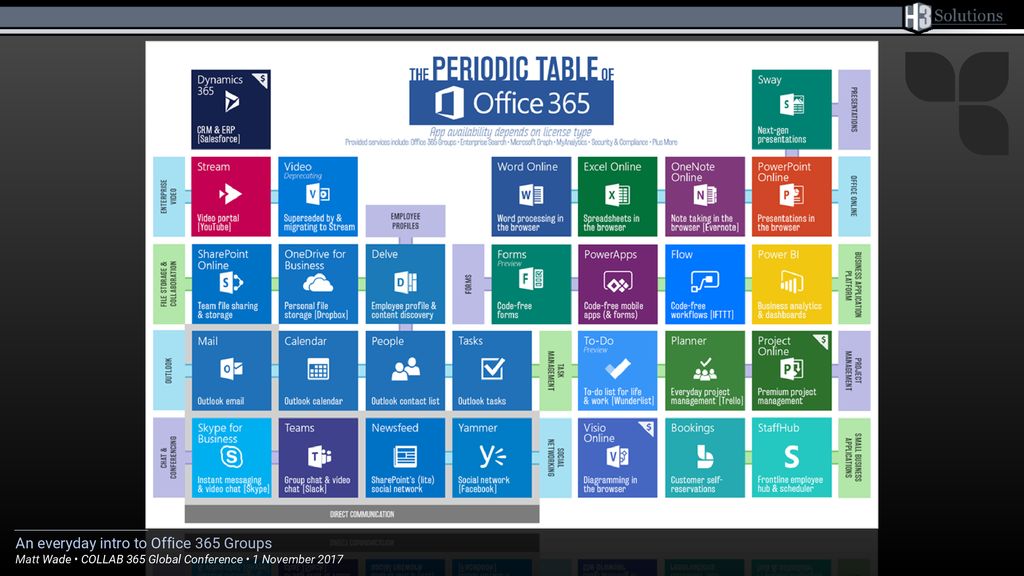Click the PowerPoint Online P icon

pos(792,195)
